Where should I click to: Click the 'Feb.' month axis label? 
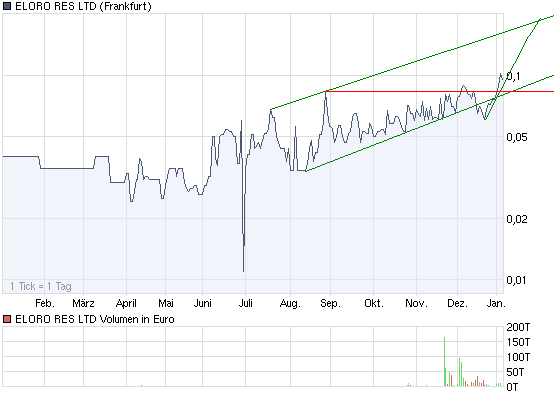pyautogui.click(x=45, y=303)
